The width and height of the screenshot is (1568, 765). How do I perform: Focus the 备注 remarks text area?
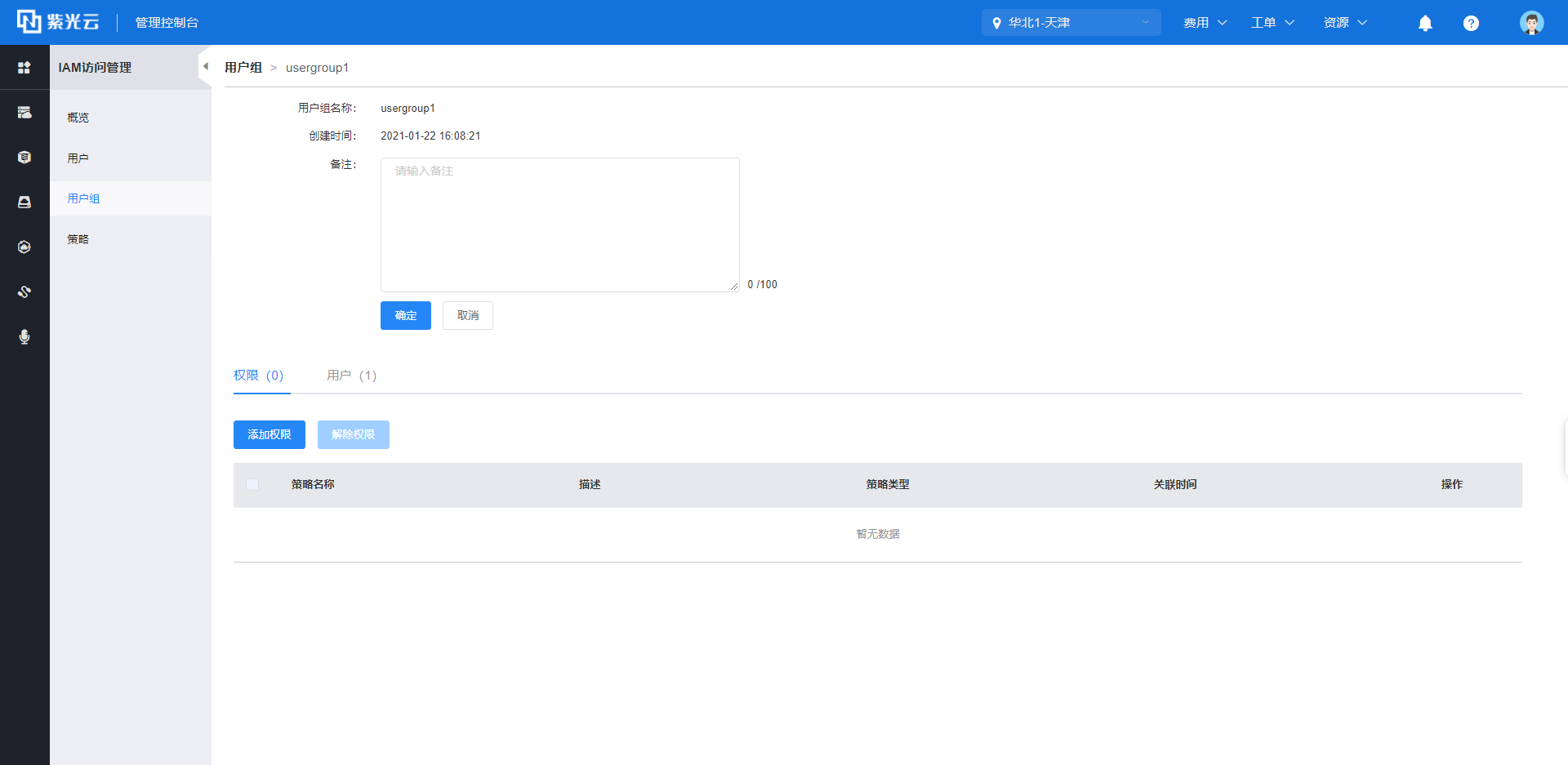[559, 225]
